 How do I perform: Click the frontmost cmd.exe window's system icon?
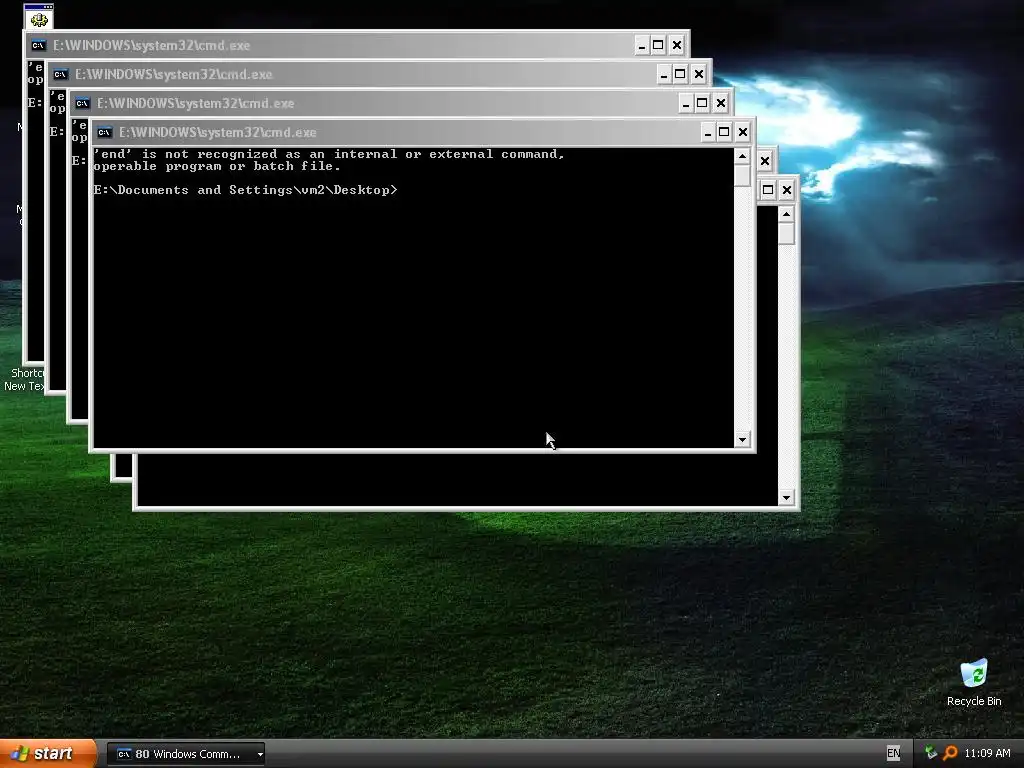pyautogui.click(x=104, y=133)
